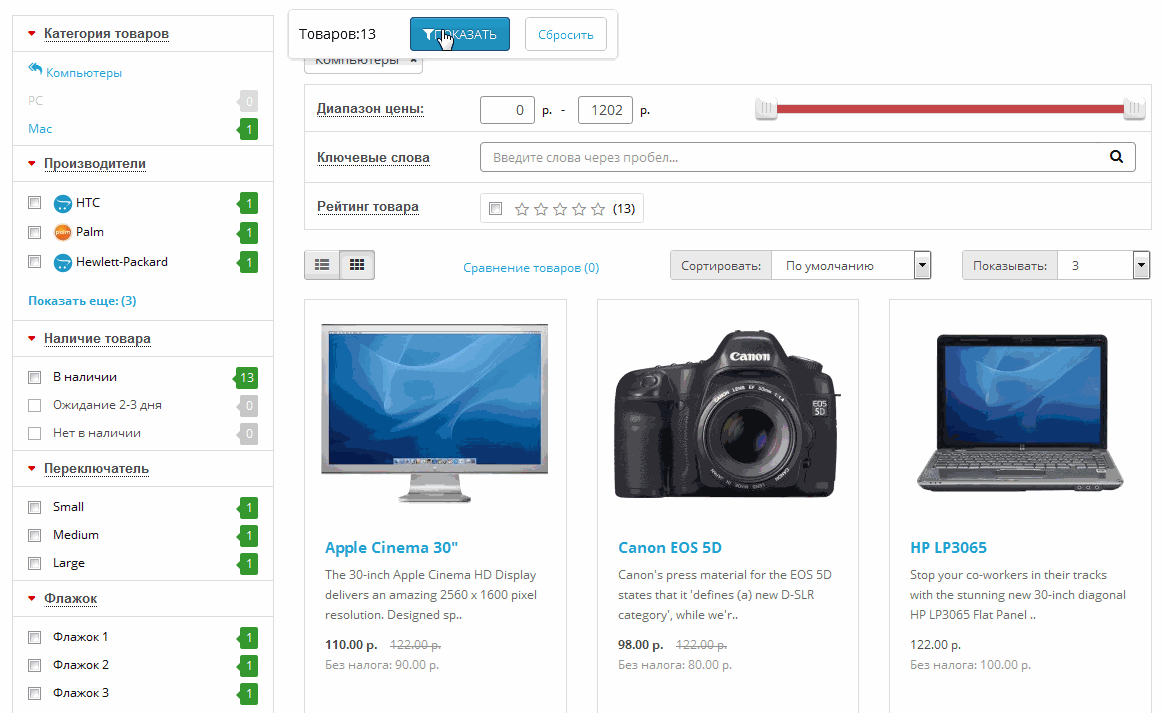The height and width of the screenshot is (713, 1162).
Task: Open the Сортировать dropdown
Action: 851,265
